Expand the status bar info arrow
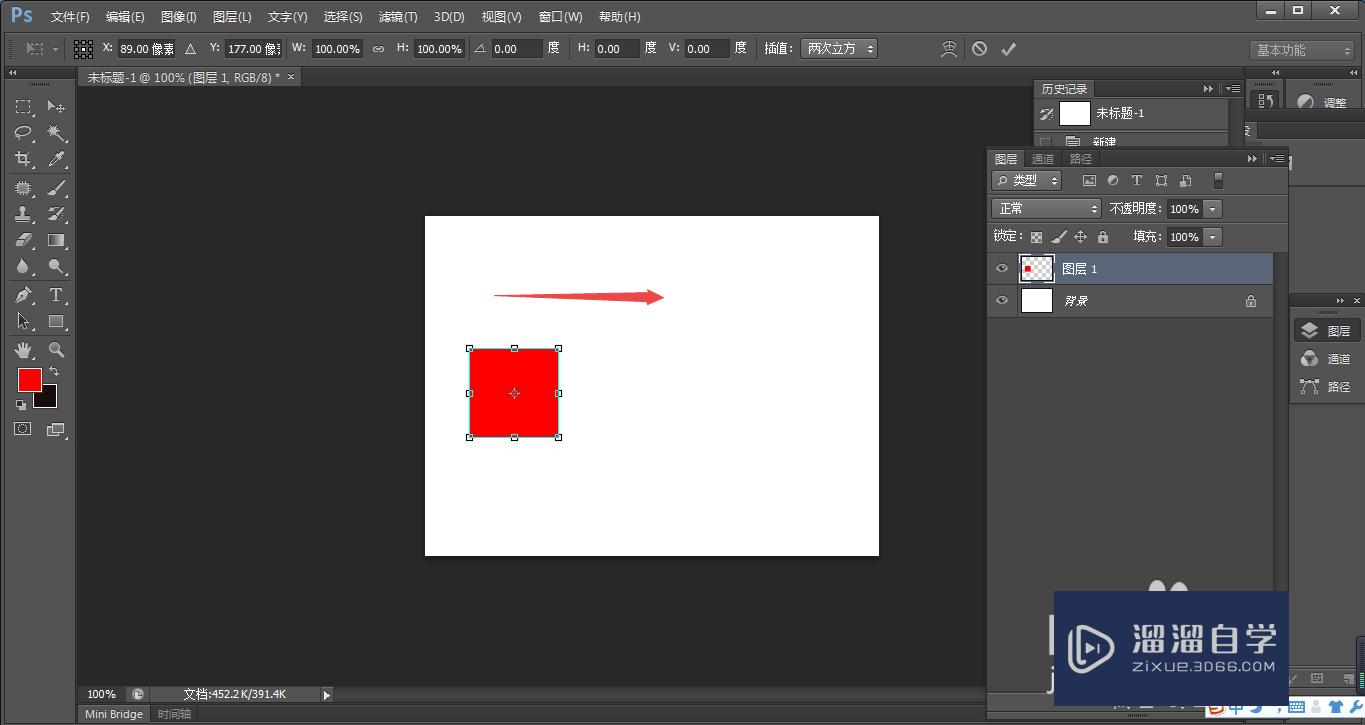The width and height of the screenshot is (1365, 725). pos(326,694)
